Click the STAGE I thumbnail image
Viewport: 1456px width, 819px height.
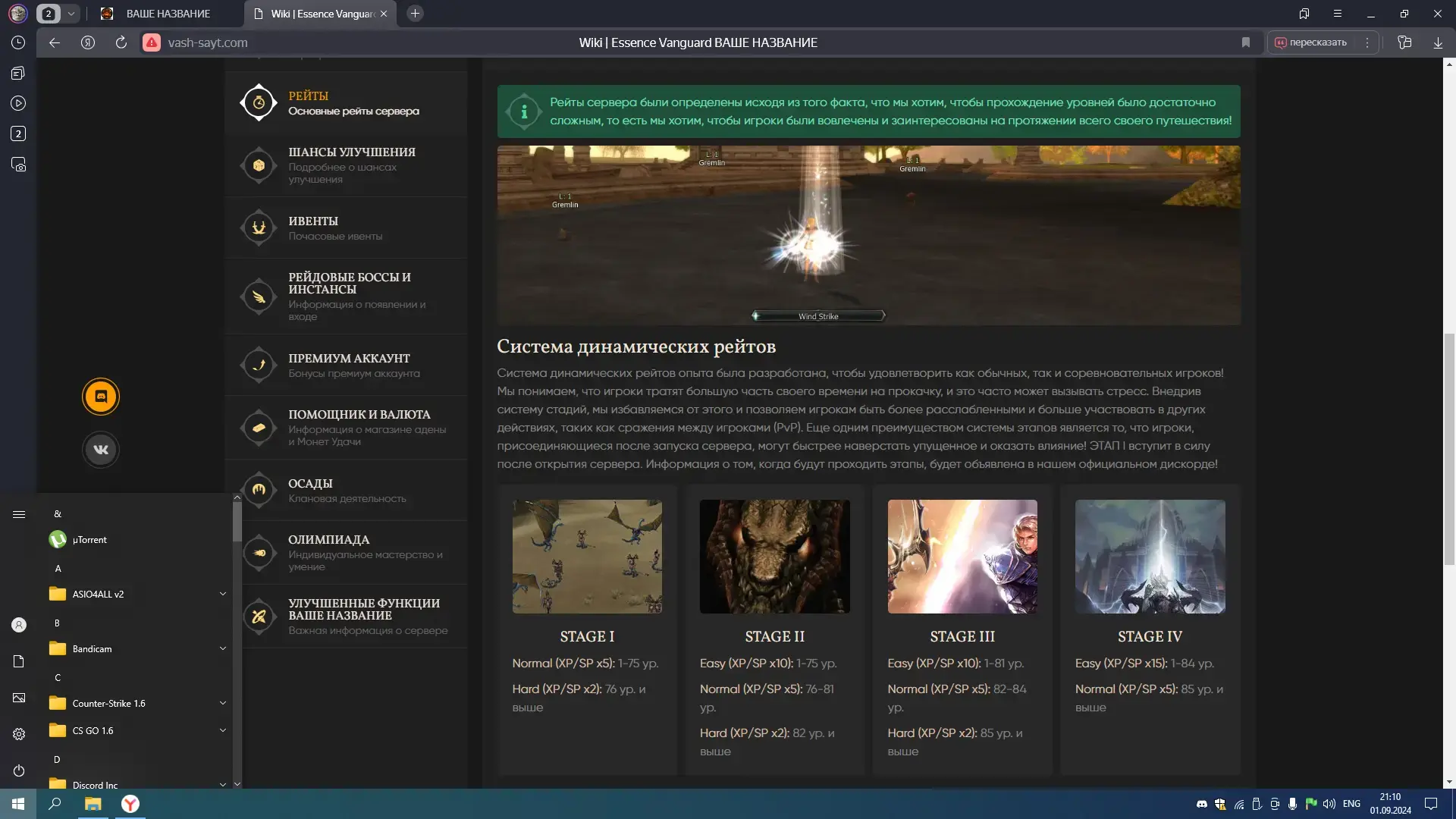click(587, 557)
